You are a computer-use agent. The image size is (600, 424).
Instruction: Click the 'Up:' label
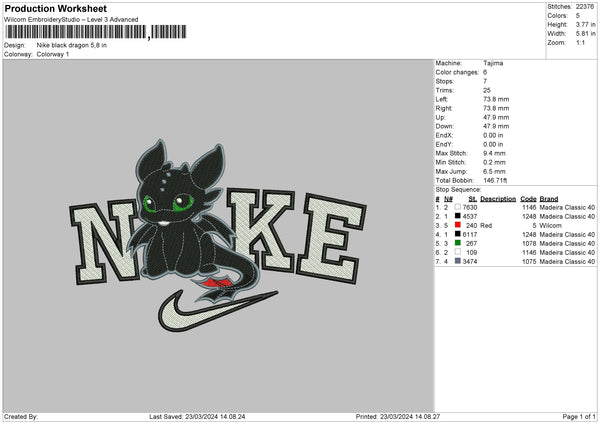pos(440,117)
